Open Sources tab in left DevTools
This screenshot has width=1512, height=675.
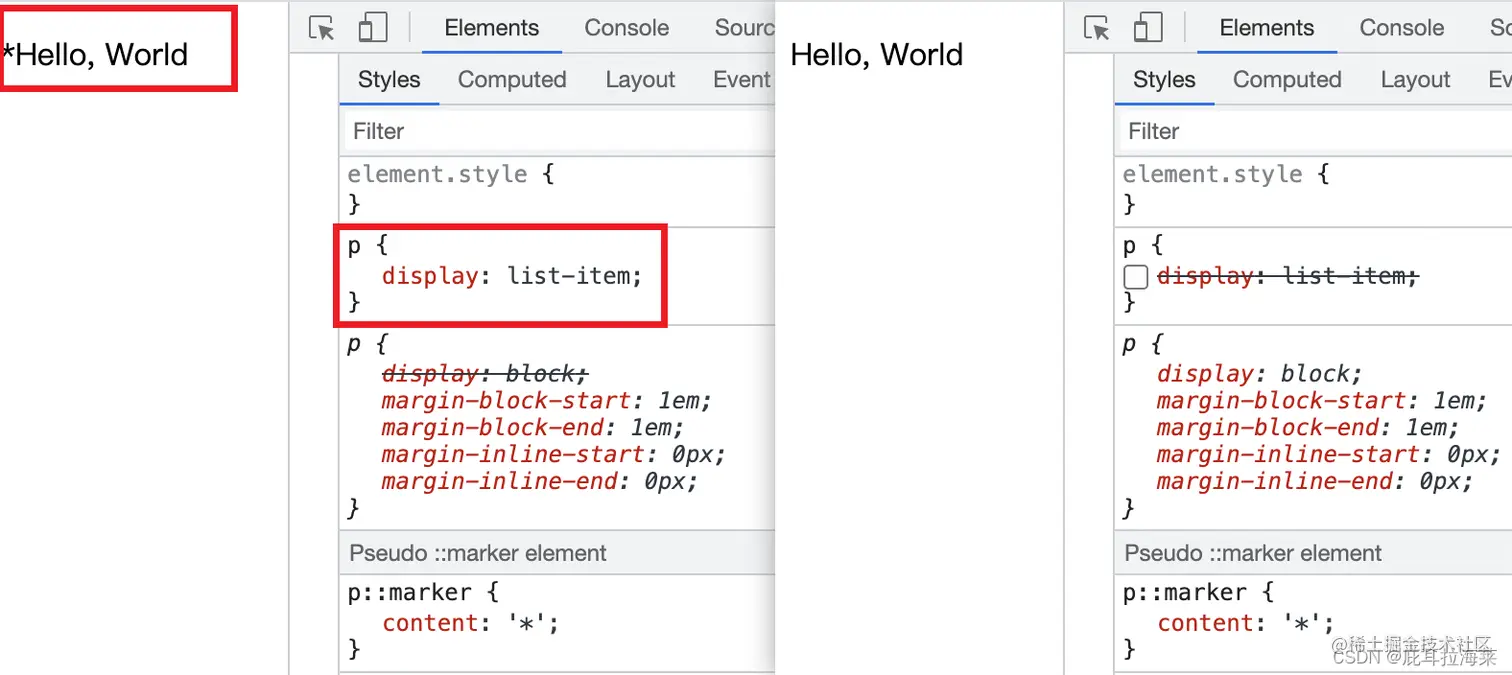744,28
